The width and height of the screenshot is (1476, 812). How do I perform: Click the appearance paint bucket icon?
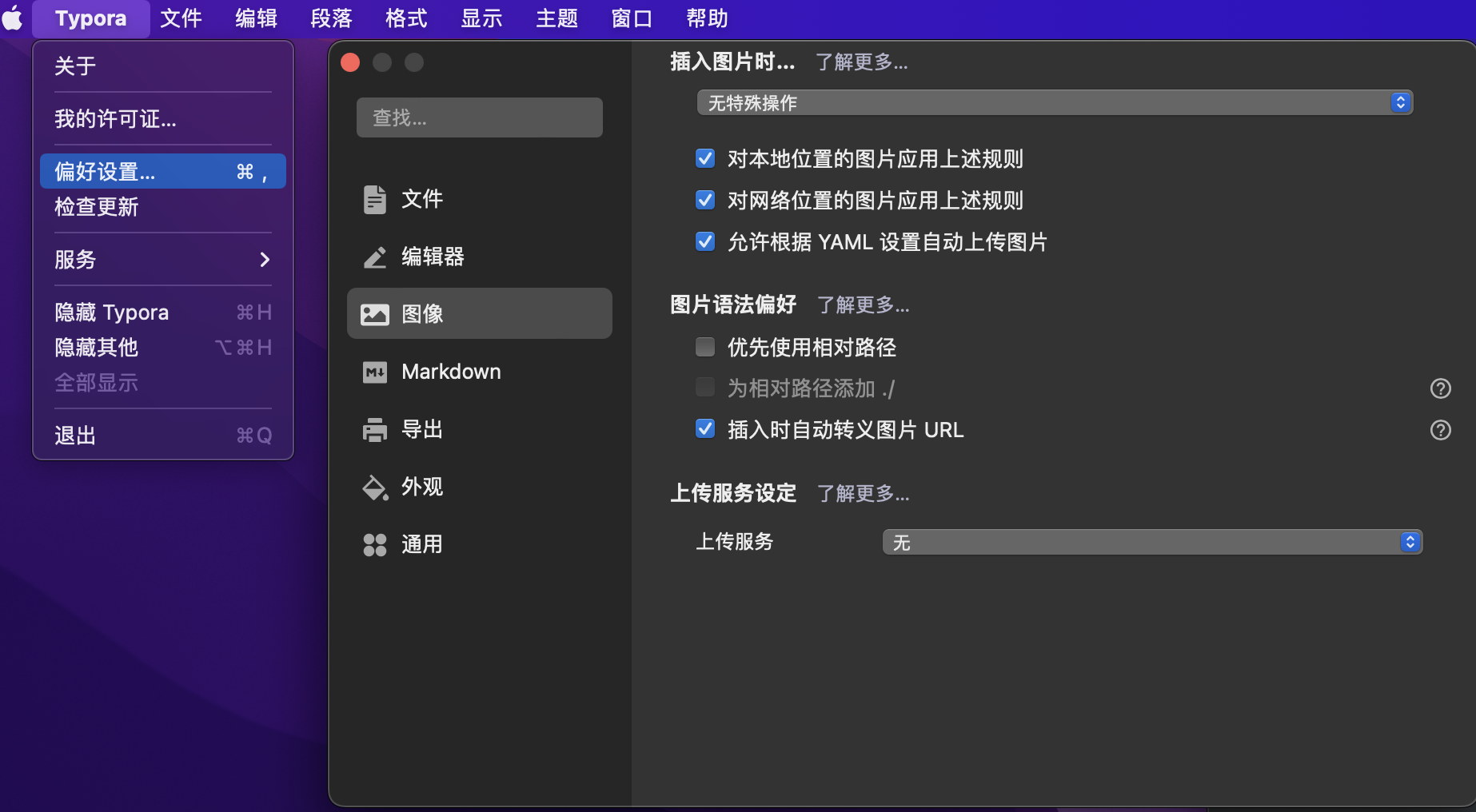pyautogui.click(x=374, y=487)
